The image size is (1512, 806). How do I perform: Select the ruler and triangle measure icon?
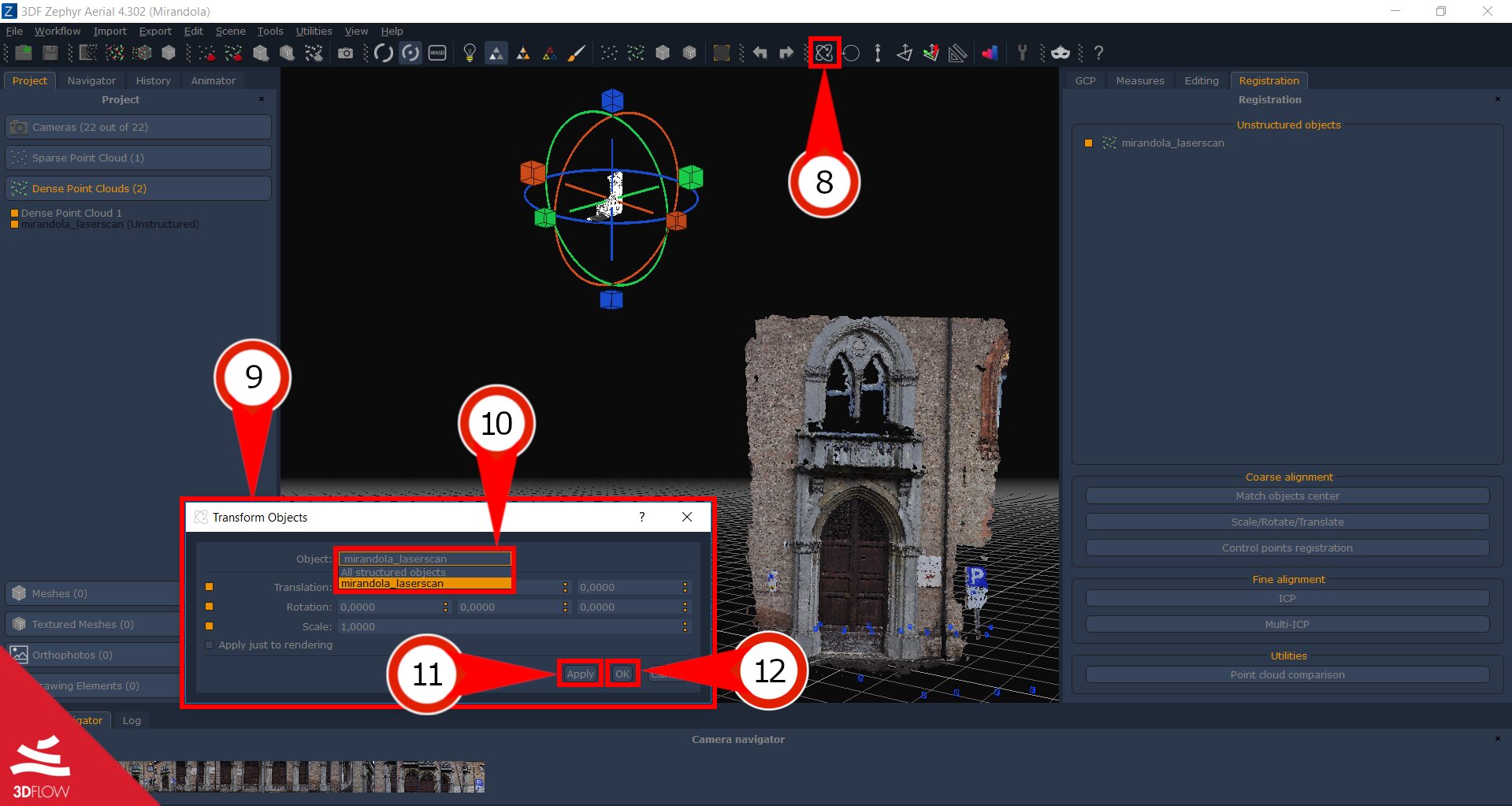pyautogui.click(x=958, y=53)
